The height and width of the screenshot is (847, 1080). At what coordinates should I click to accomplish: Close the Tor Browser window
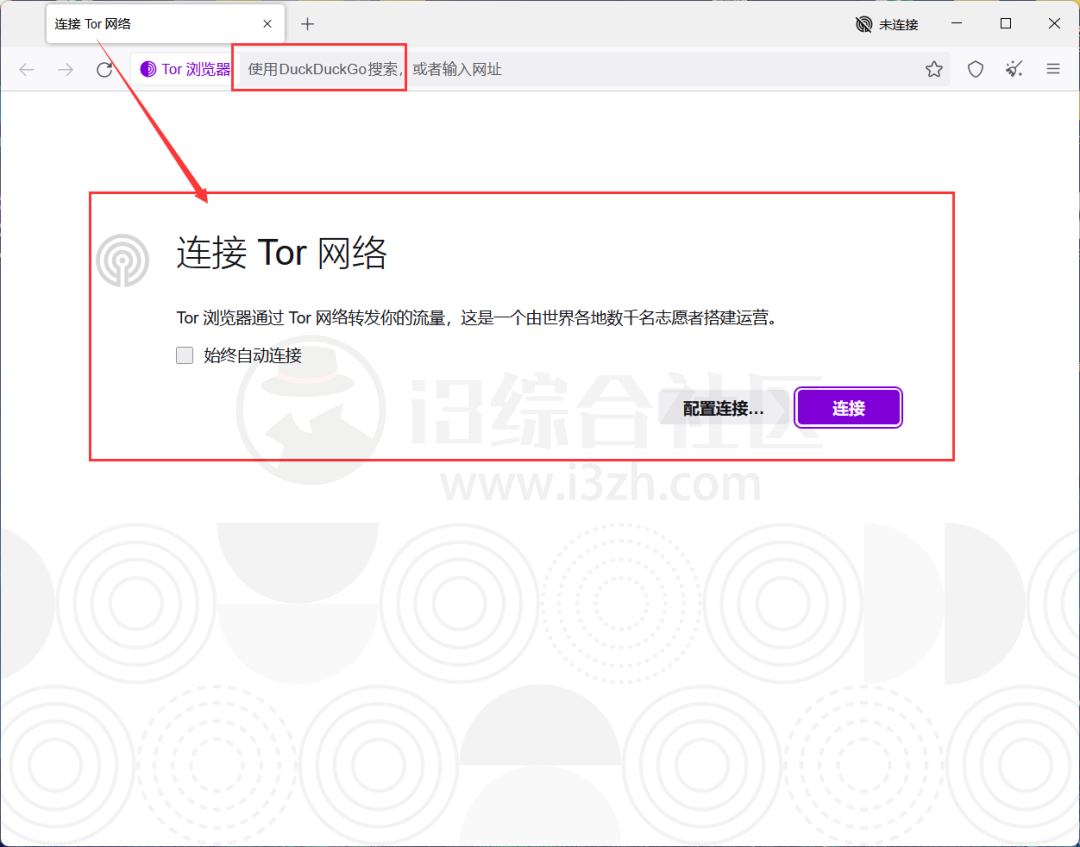pos(1054,23)
